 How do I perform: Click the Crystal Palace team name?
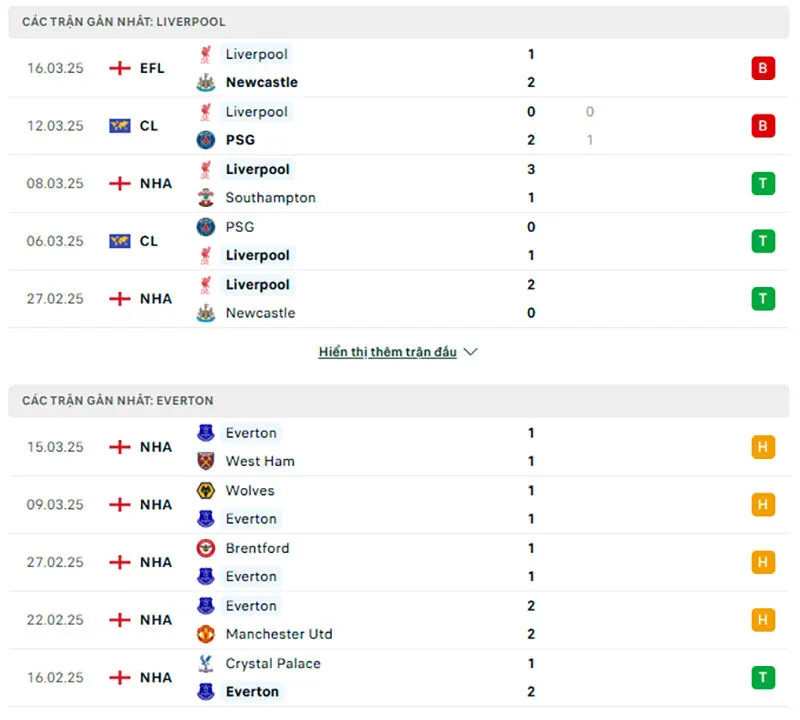(273, 663)
